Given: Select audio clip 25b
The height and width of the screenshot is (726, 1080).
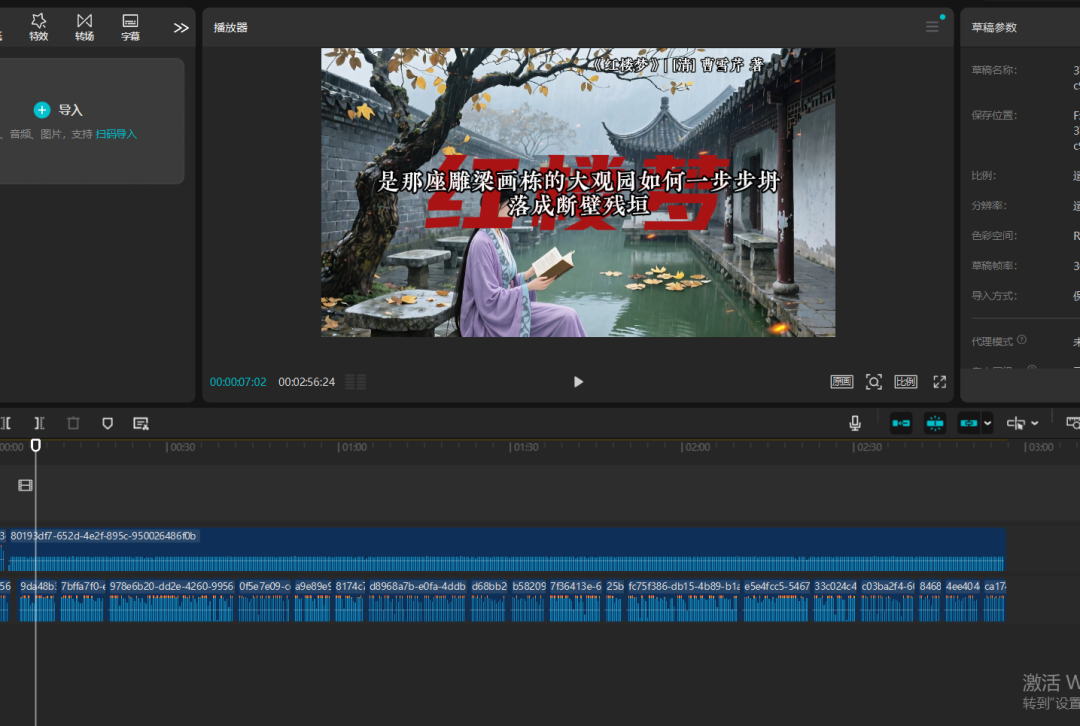Looking at the screenshot, I should 614,601.
